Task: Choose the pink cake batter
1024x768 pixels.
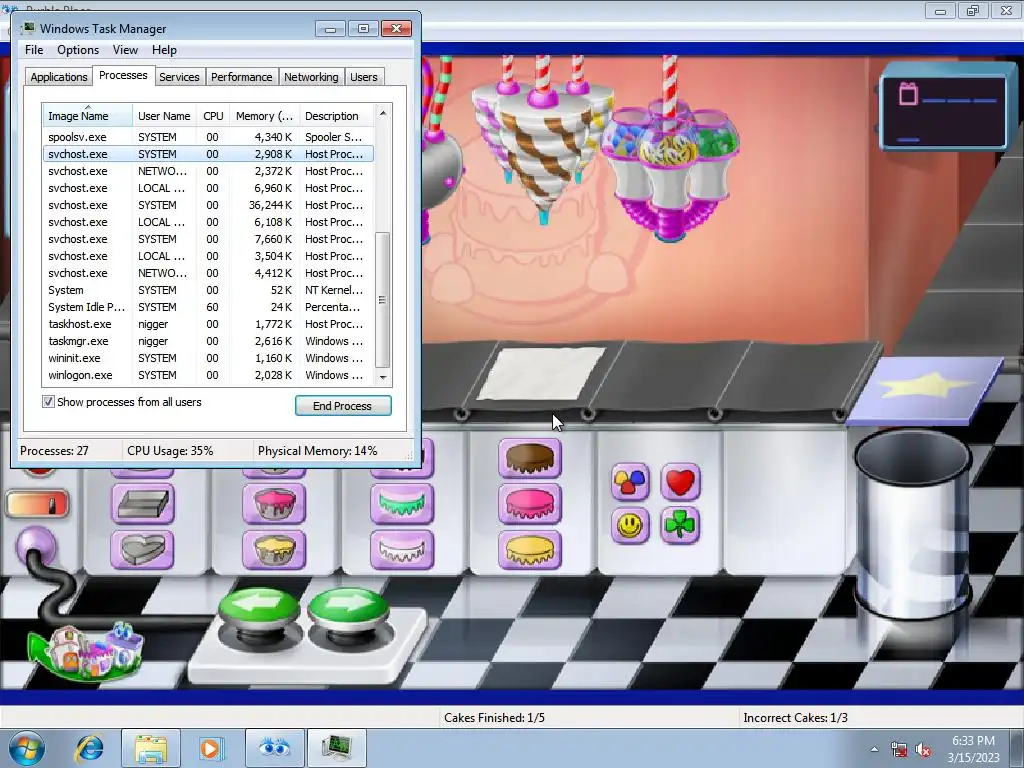Action: [274, 504]
